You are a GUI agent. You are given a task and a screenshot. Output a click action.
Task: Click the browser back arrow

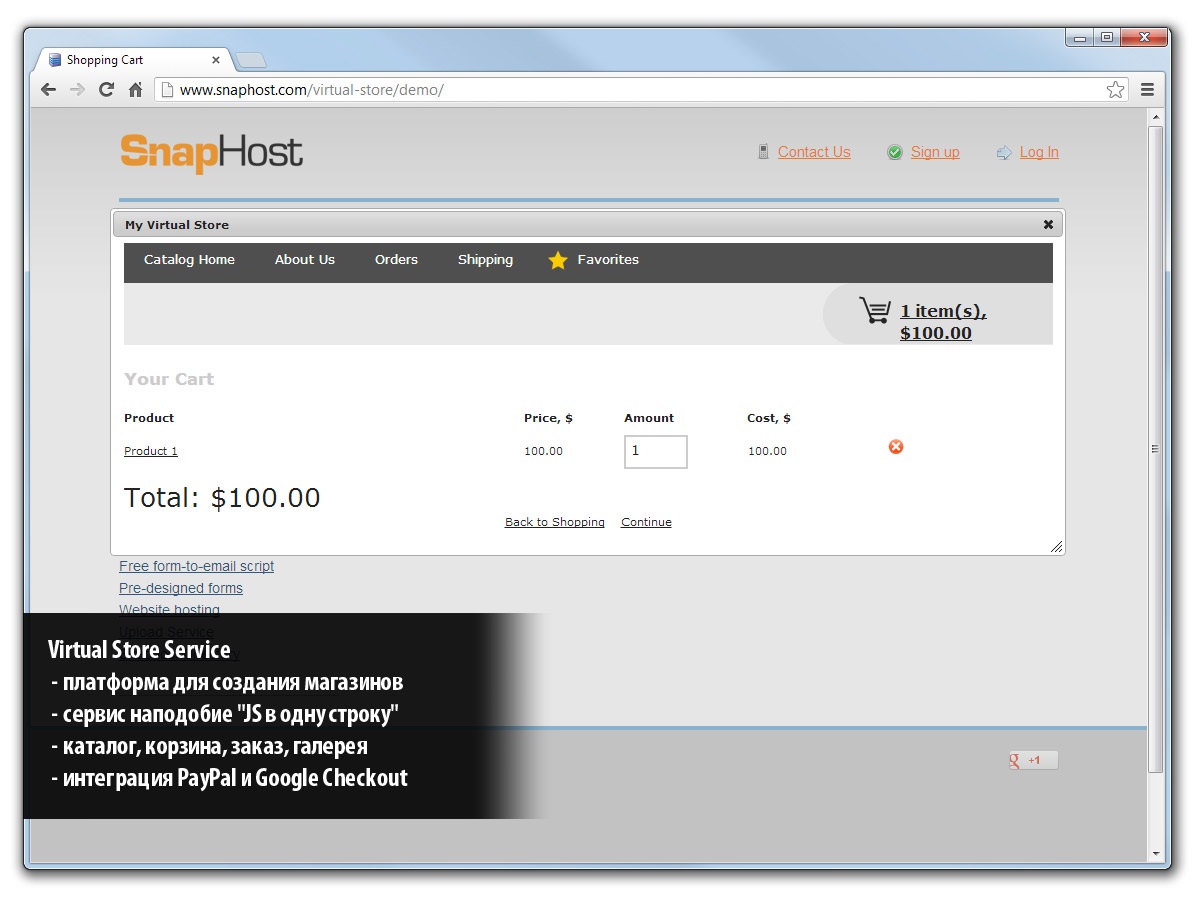tap(48, 90)
